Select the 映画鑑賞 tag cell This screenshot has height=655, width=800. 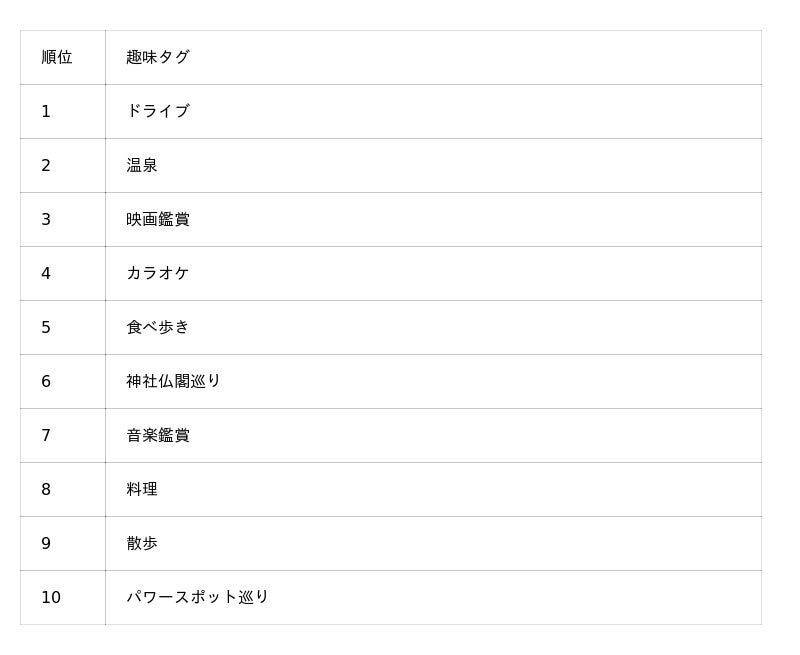157,219
